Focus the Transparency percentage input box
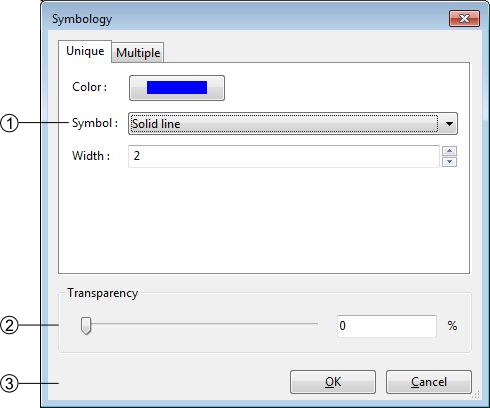Viewport: 490px width, 408px height. (x=387, y=326)
